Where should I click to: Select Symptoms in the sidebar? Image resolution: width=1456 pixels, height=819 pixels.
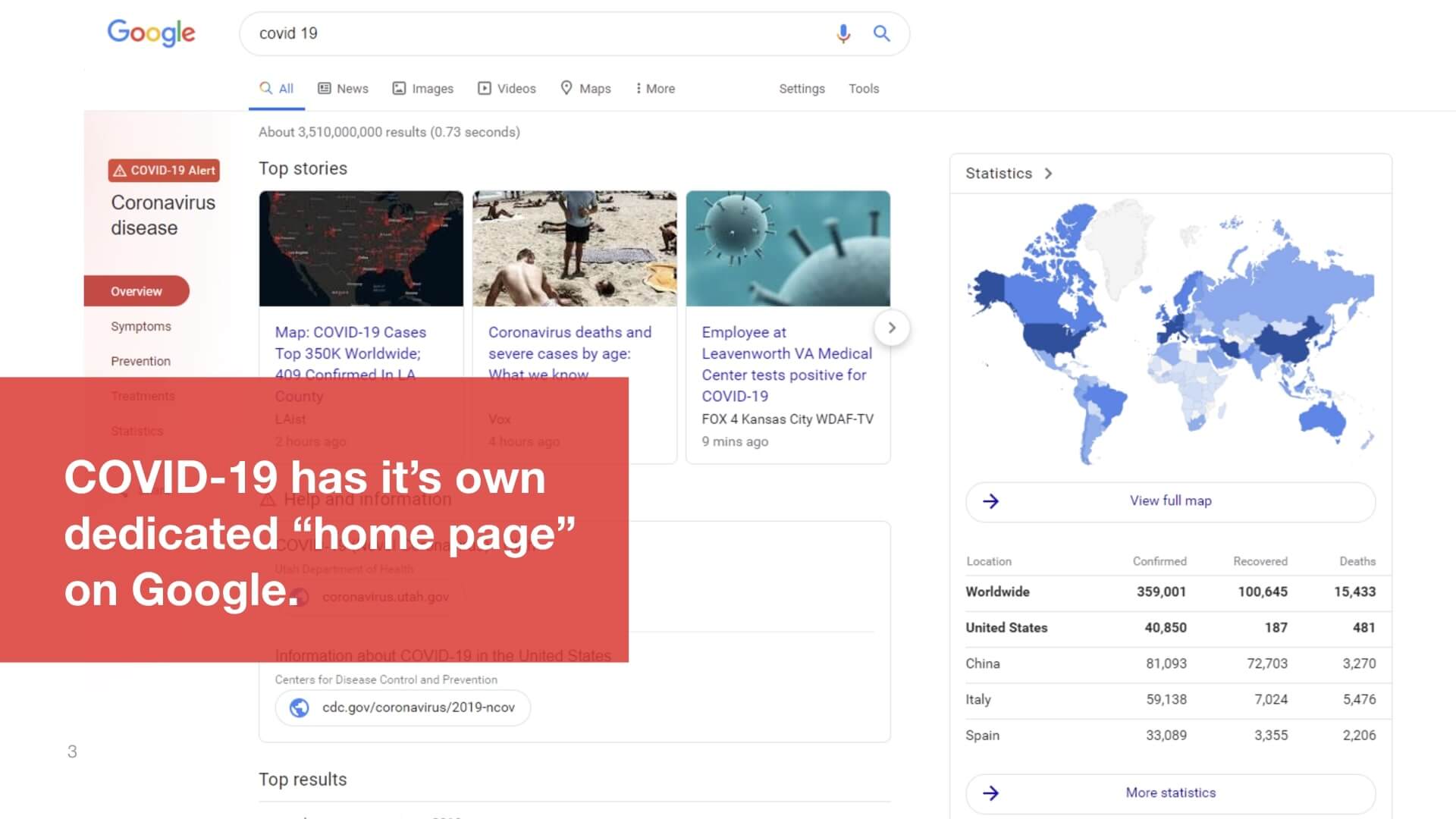(141, 326)
